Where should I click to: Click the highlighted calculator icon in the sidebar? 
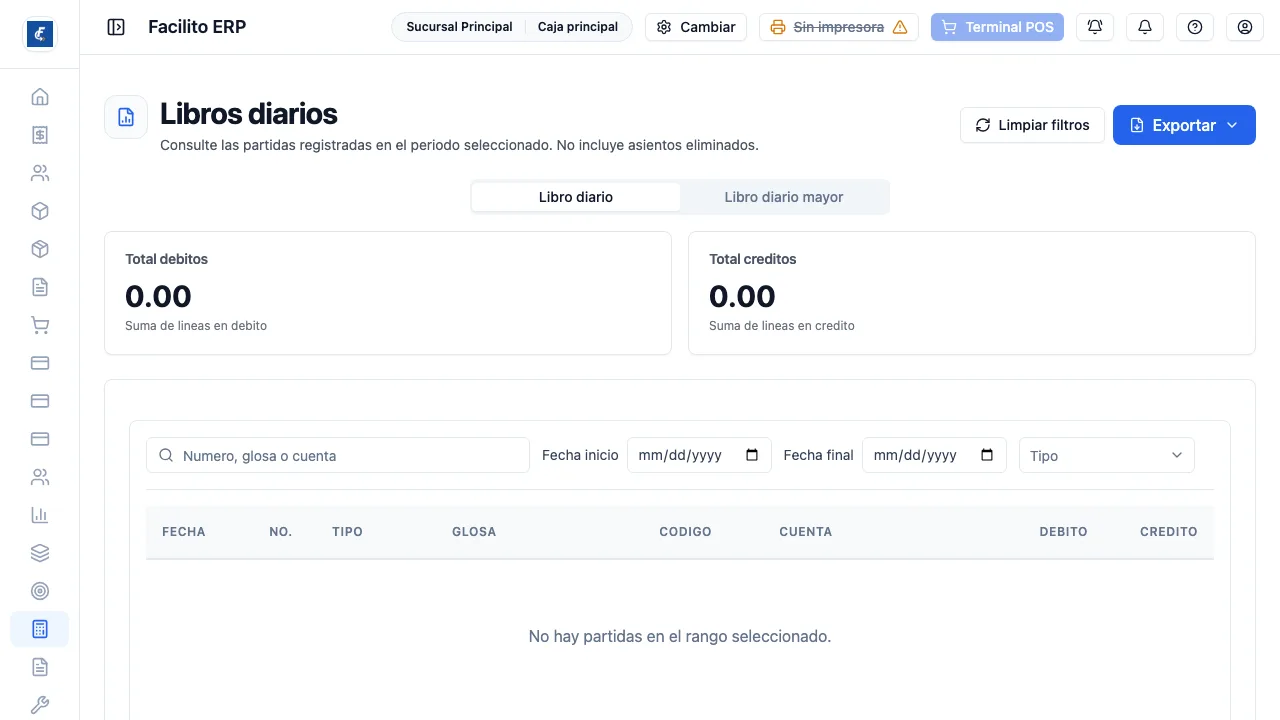coord(40,629)
